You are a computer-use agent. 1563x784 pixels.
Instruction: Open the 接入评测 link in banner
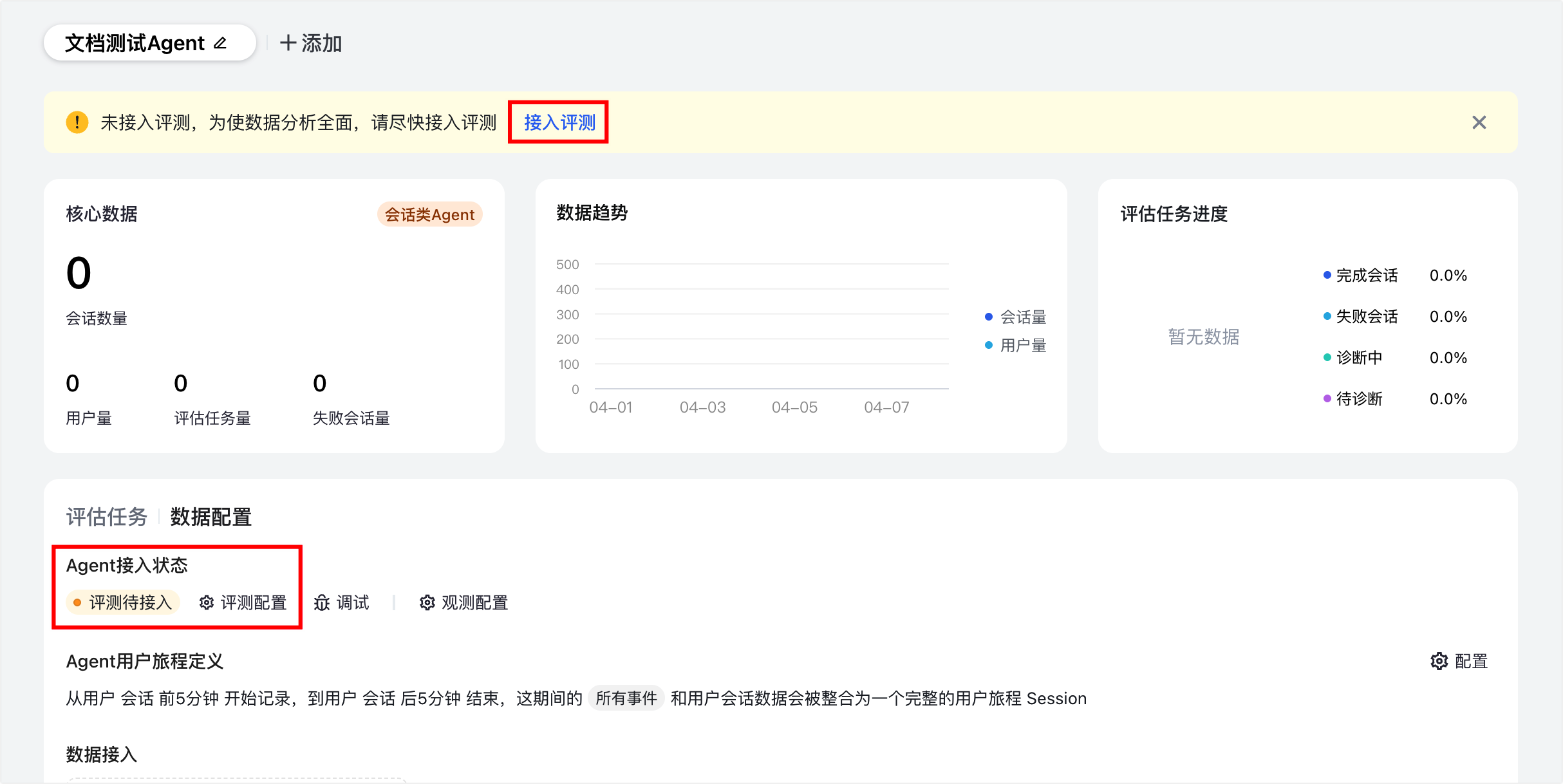click(x=559, y=122)
